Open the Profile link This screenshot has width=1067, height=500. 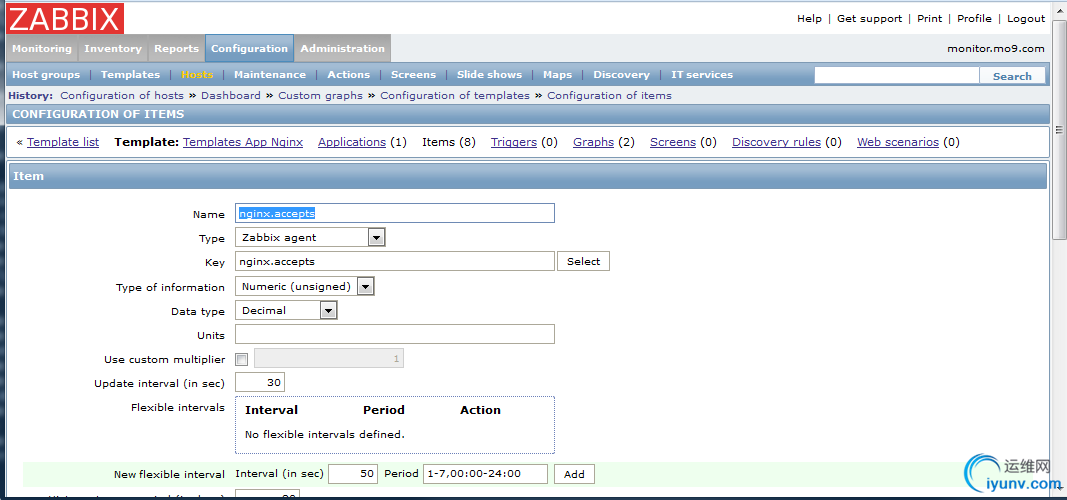coord(974,18)
